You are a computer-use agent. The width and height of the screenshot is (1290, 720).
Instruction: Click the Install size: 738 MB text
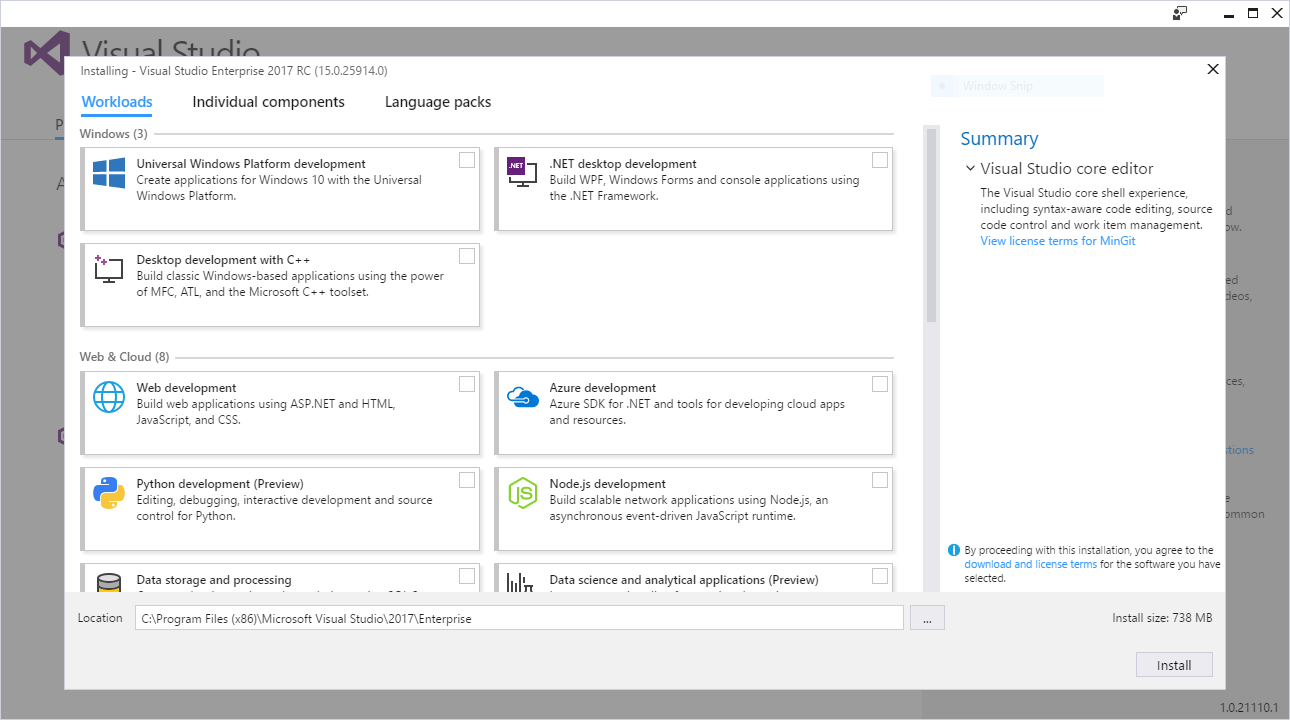(1162, 618)
